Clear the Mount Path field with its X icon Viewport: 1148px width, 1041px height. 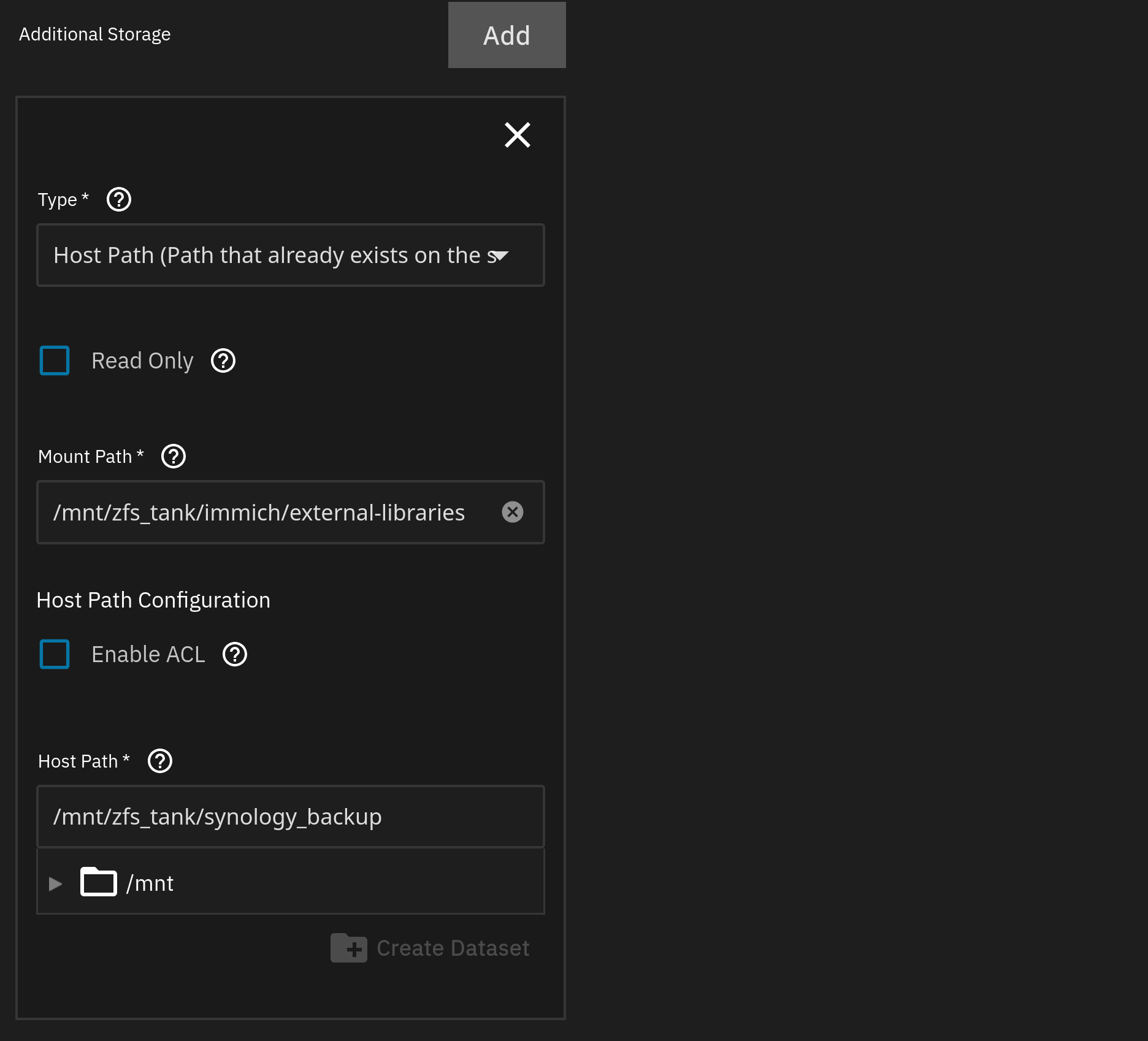pyautogui.click(x=513, y=513)
